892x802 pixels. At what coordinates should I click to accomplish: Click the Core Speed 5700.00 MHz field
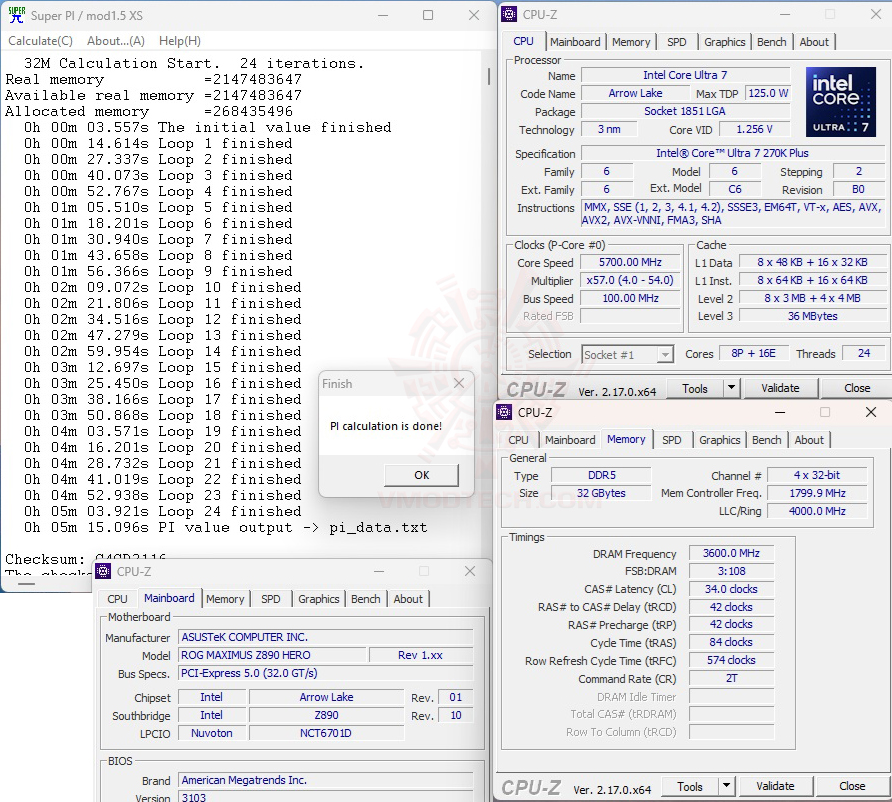point(630,262)
